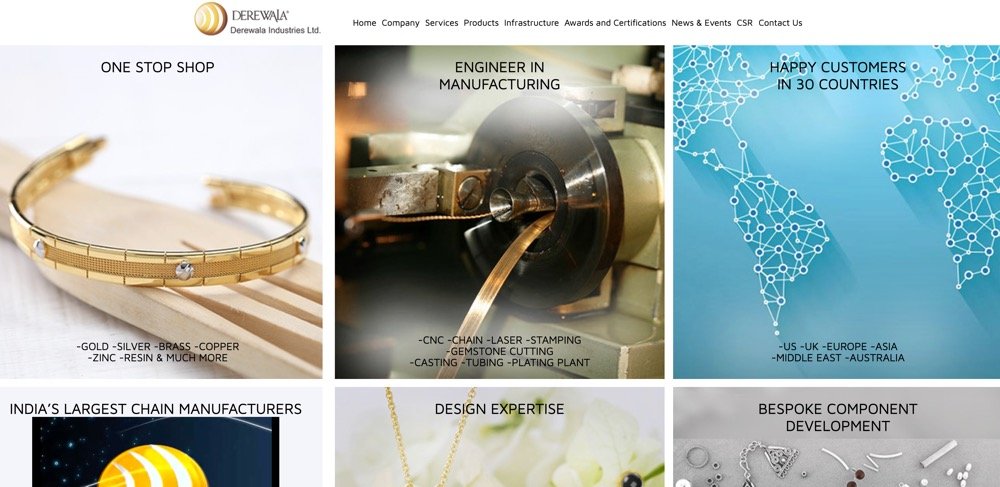Go to the Services page
Screen dimensions: 1000x487
pyautogui.click(x=441, y=23)
